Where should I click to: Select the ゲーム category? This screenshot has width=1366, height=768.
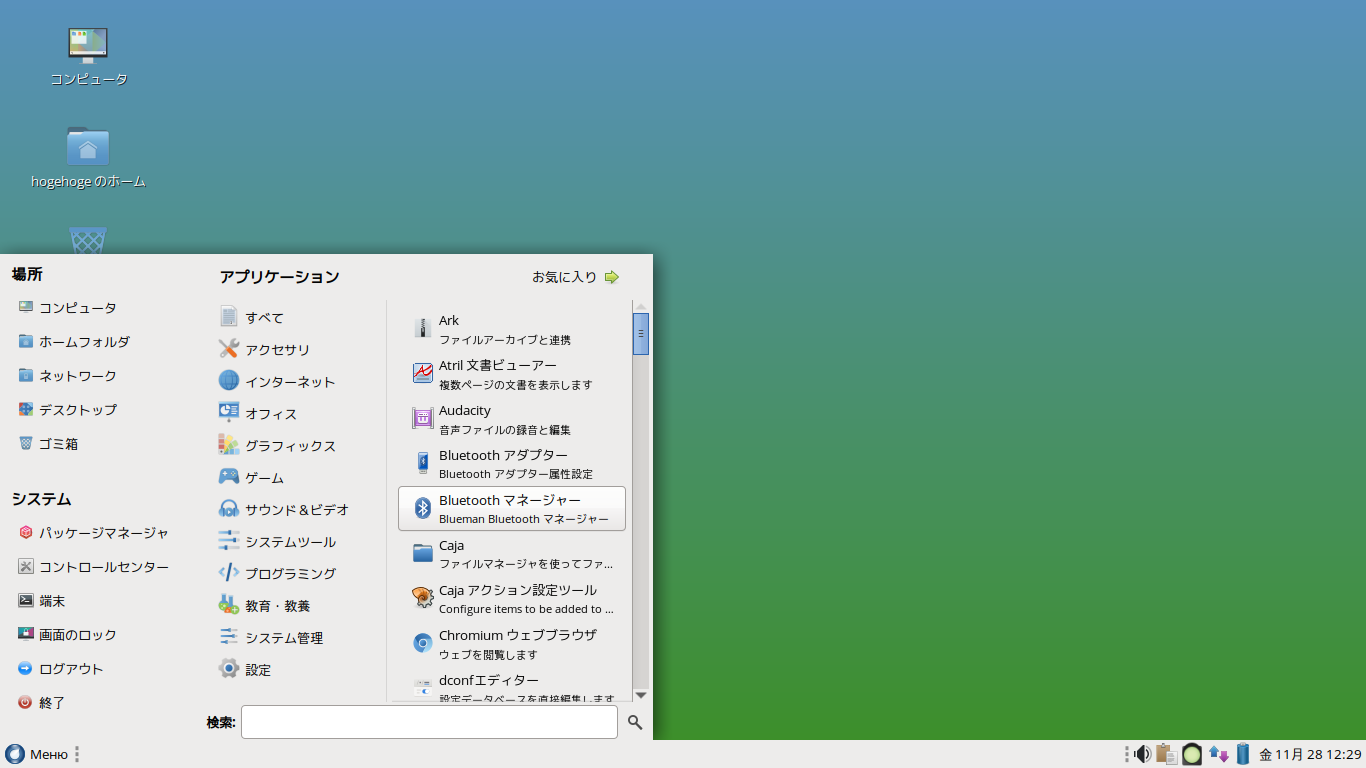[x=251, y=478]
